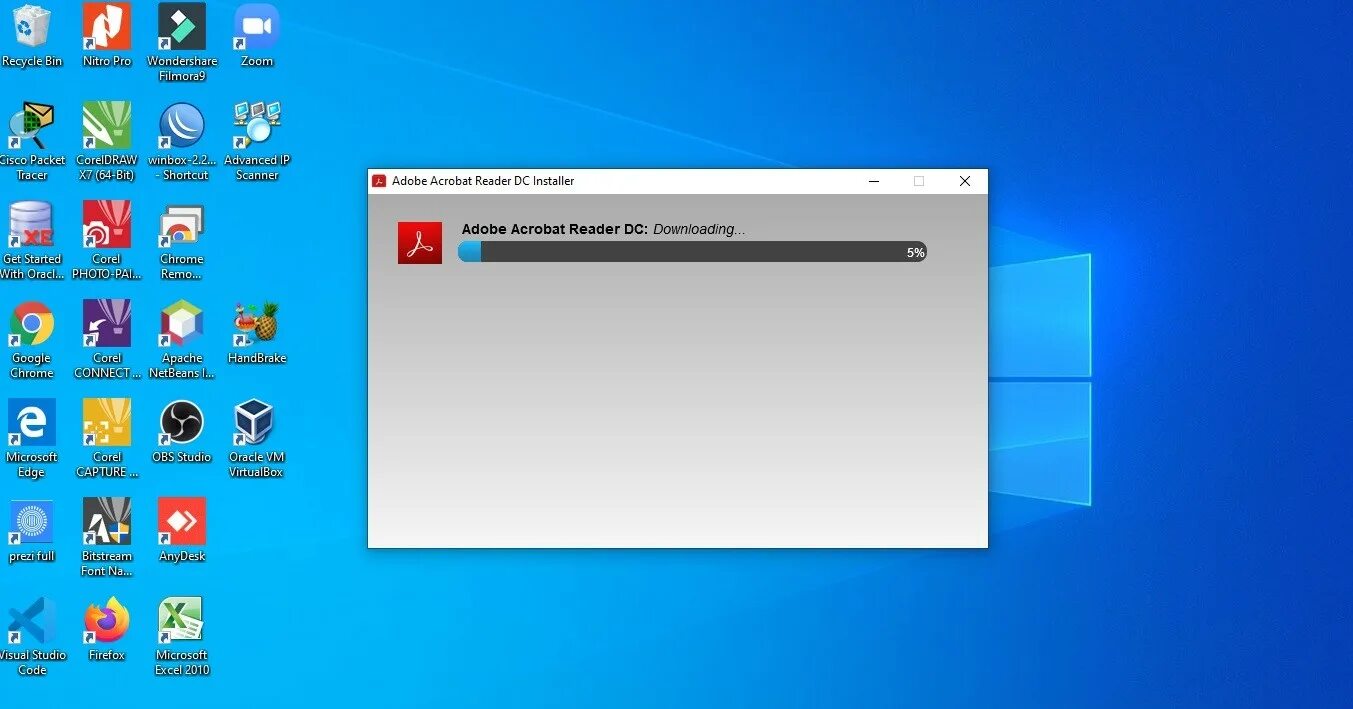Close the Adobe Acrobat Reader DC Installer
The width and height of the screenshot is (1353, 709).
tap(964, 181)
